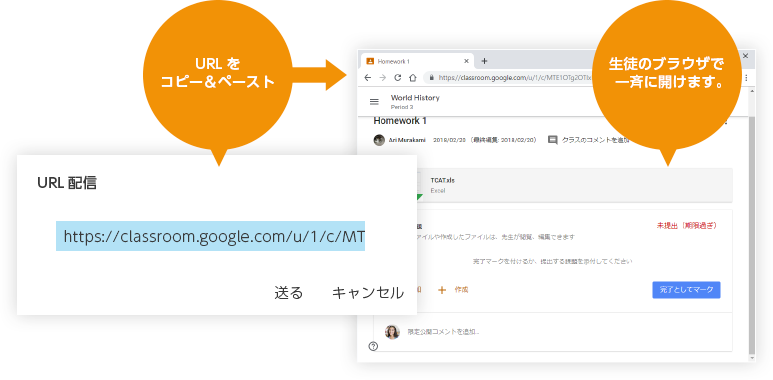Click the browser forward arrow
The image size is (773, 380).
point(383,77)
